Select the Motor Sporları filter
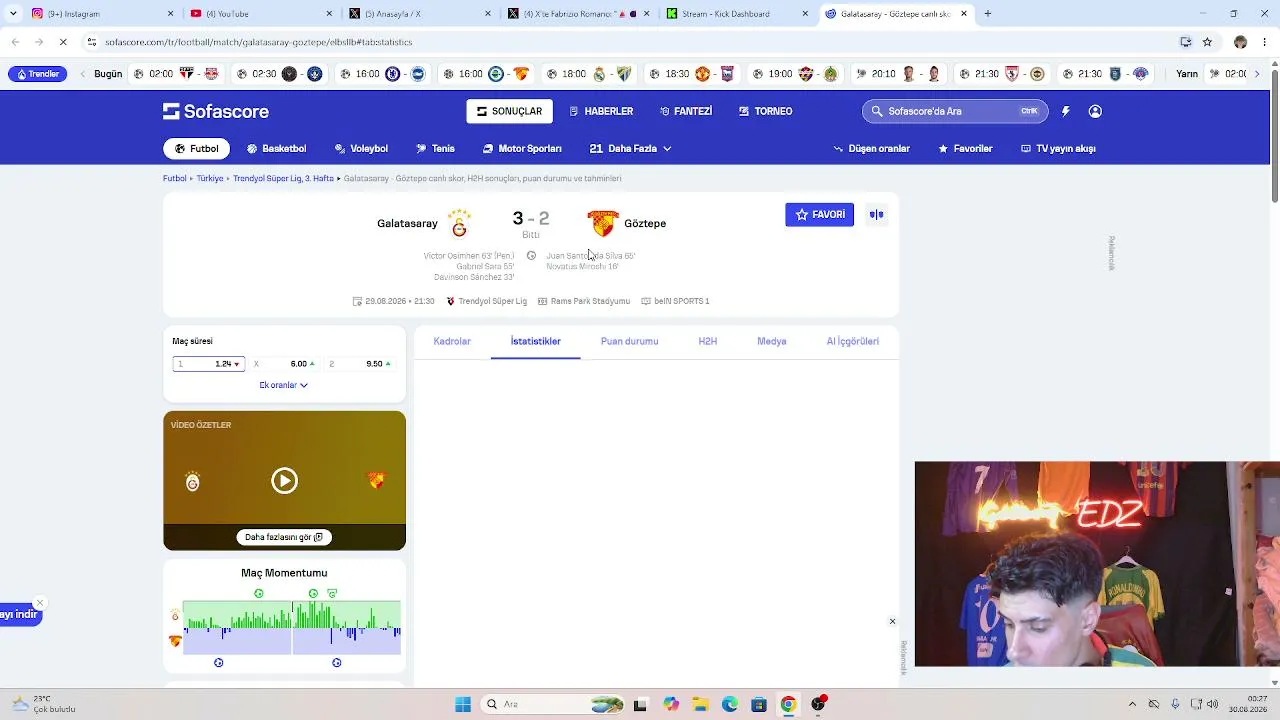The image size is (1280, 720). (x=522, y=149)
